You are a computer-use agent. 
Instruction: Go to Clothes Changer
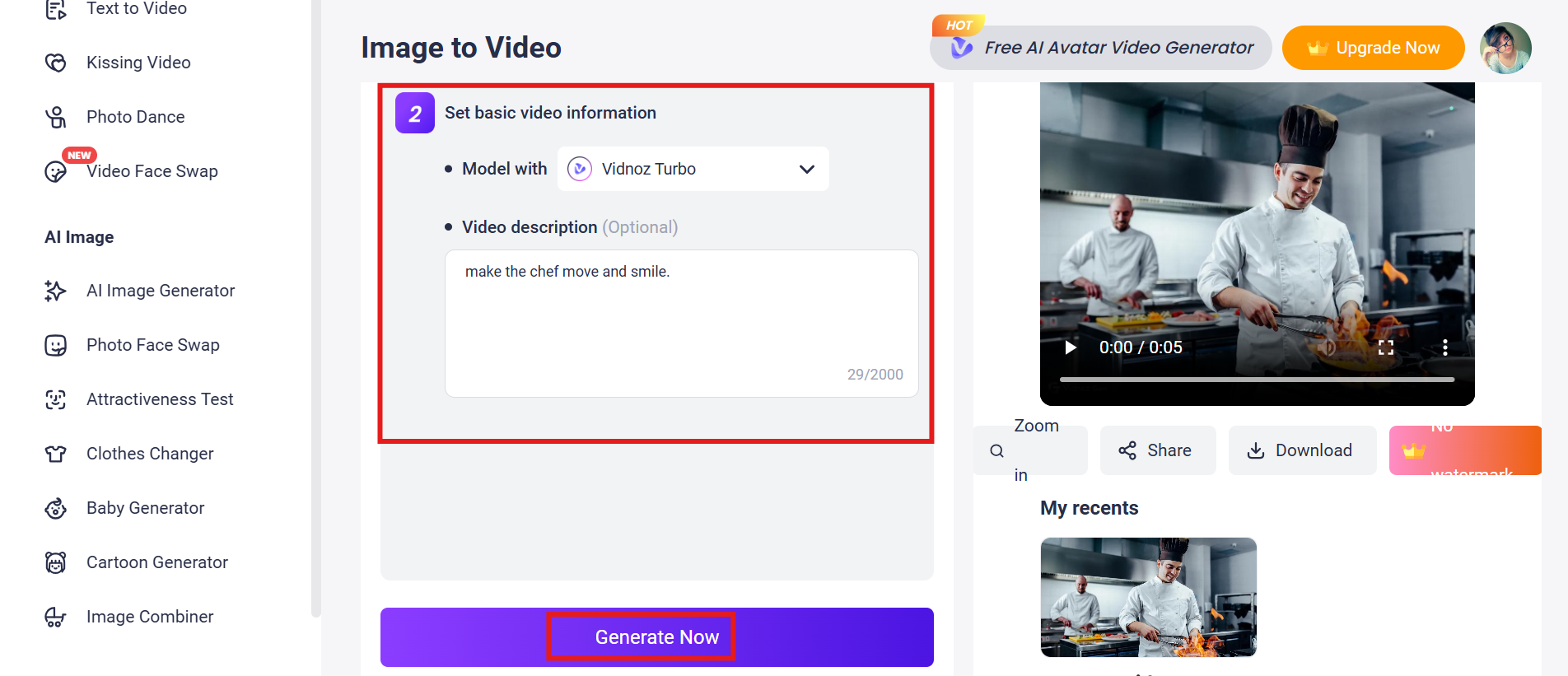point(150,454)
